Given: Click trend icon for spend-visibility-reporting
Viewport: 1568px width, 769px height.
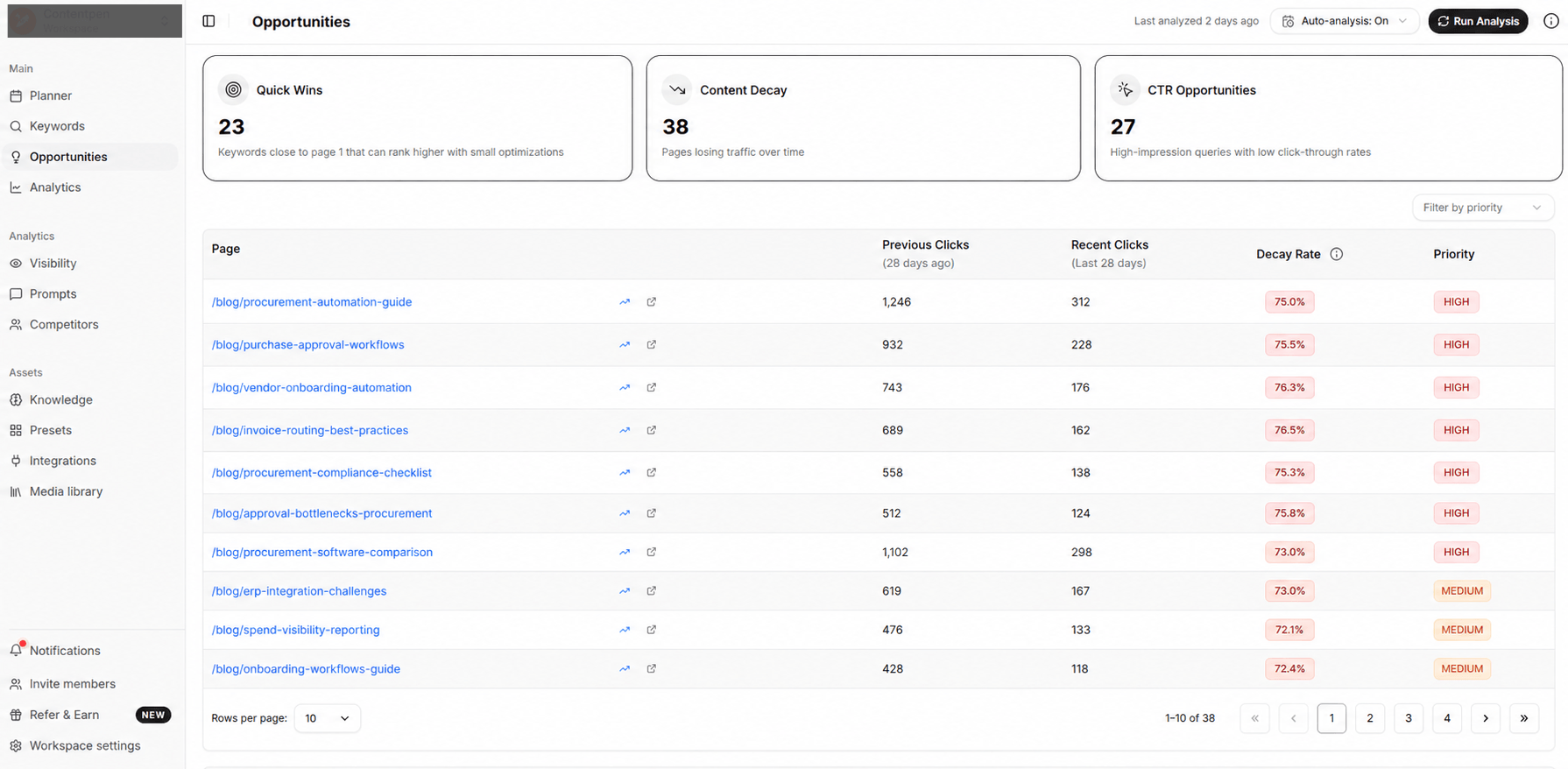Looking at the screenshot, I should click(x=625, y=630).
